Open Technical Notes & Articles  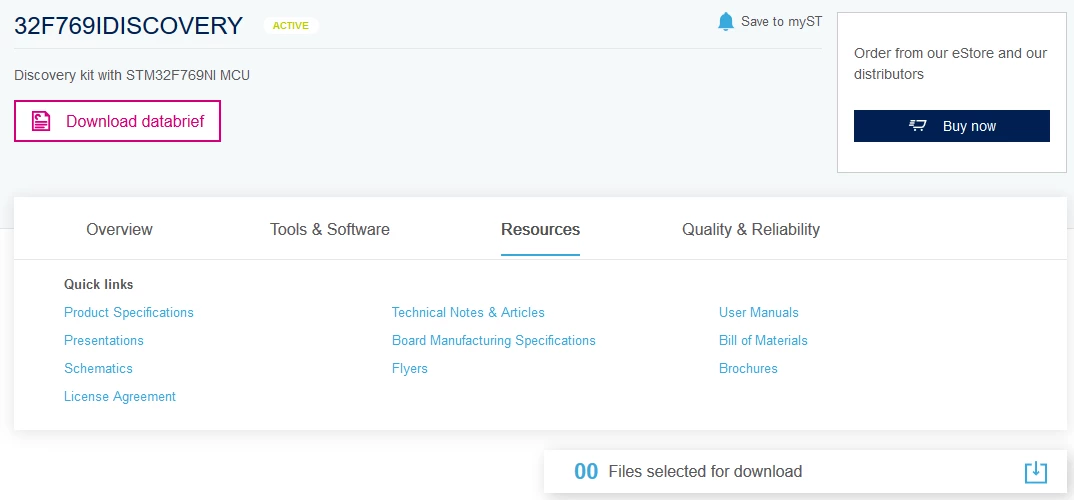[x=468, y=312]
